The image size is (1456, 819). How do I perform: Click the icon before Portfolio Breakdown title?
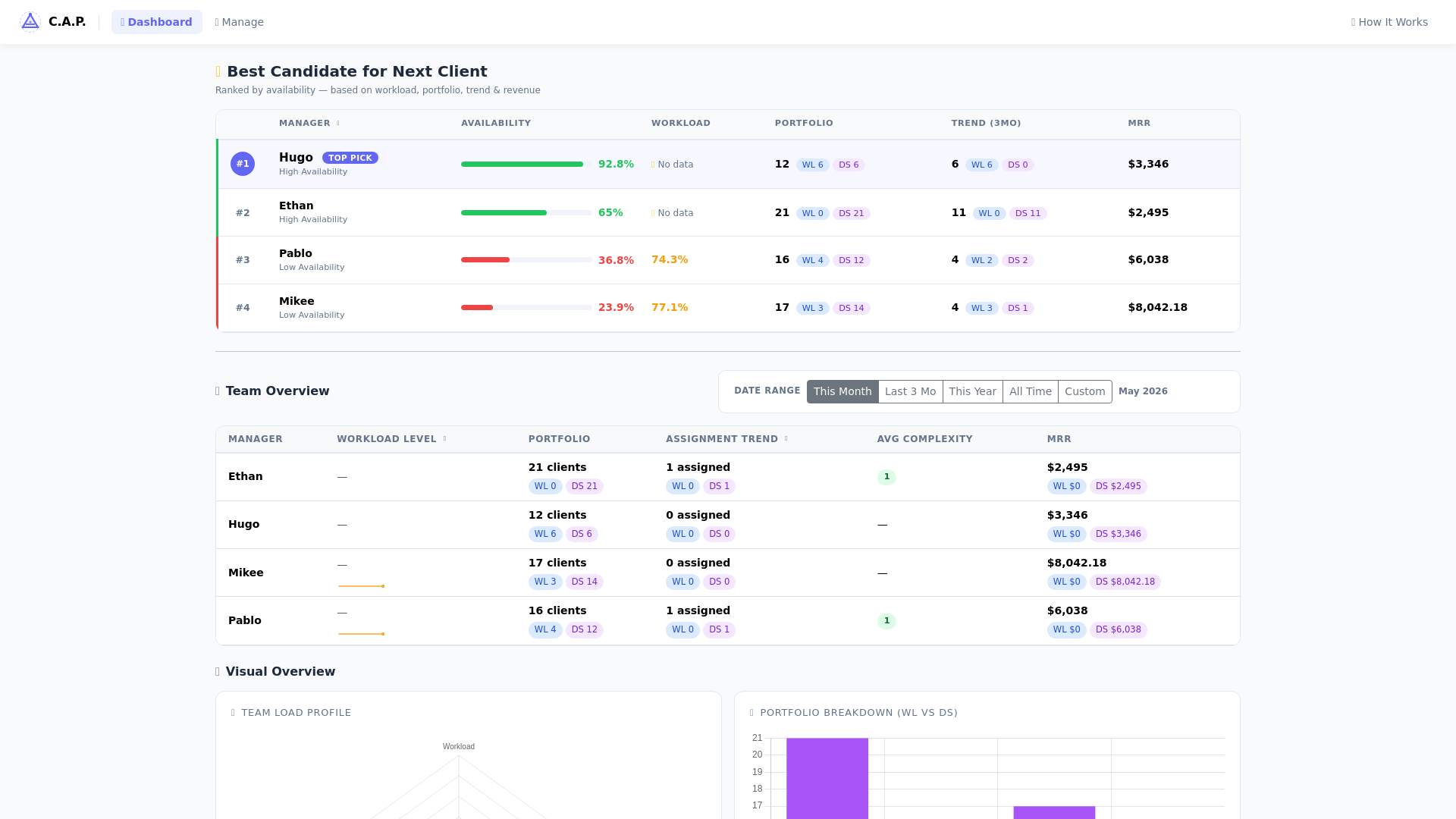click(752, 713)
